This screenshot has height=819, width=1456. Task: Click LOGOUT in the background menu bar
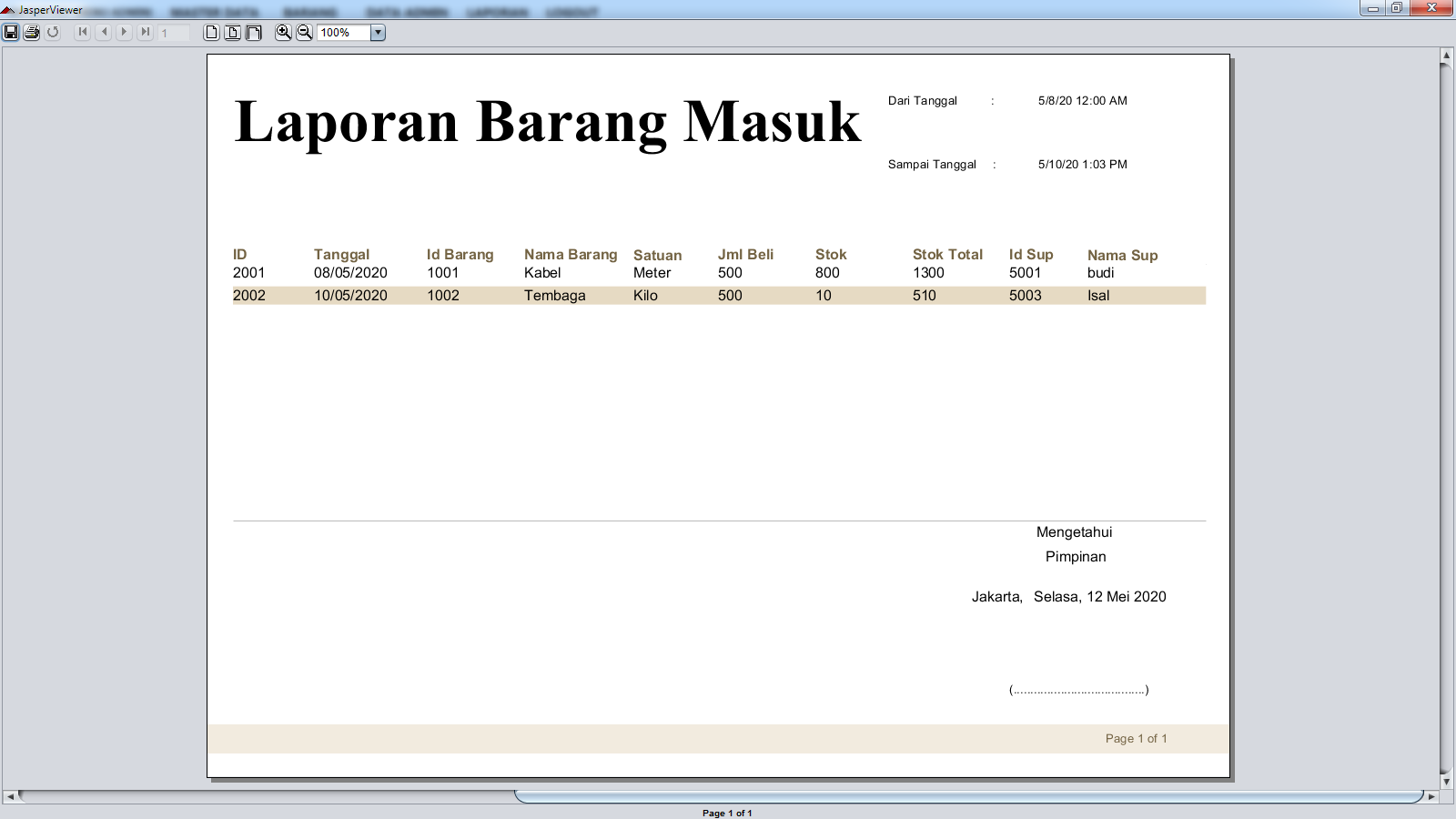point(572,11)
